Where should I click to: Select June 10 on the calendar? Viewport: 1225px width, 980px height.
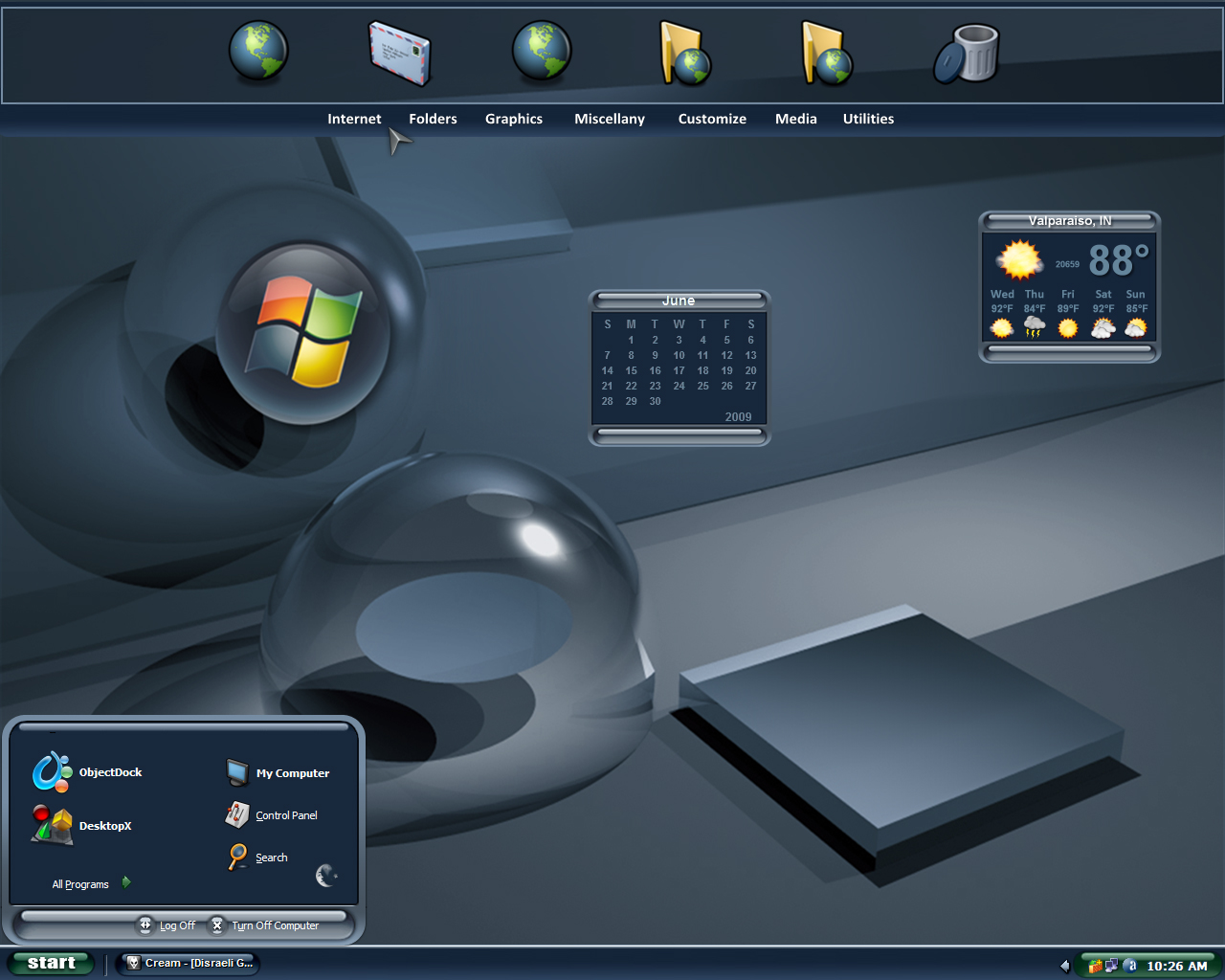point(679,355)
